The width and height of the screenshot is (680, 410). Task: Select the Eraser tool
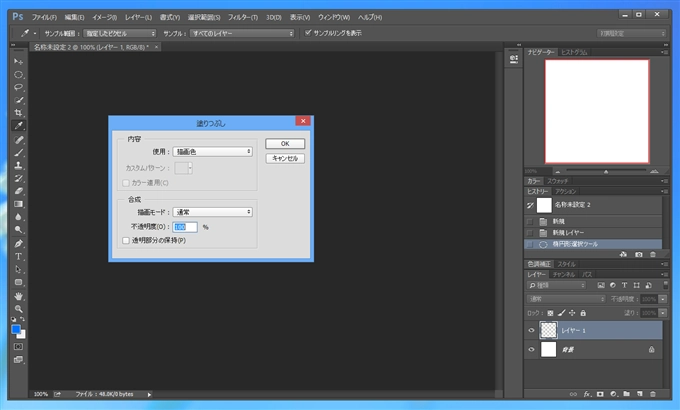(18, 191)
